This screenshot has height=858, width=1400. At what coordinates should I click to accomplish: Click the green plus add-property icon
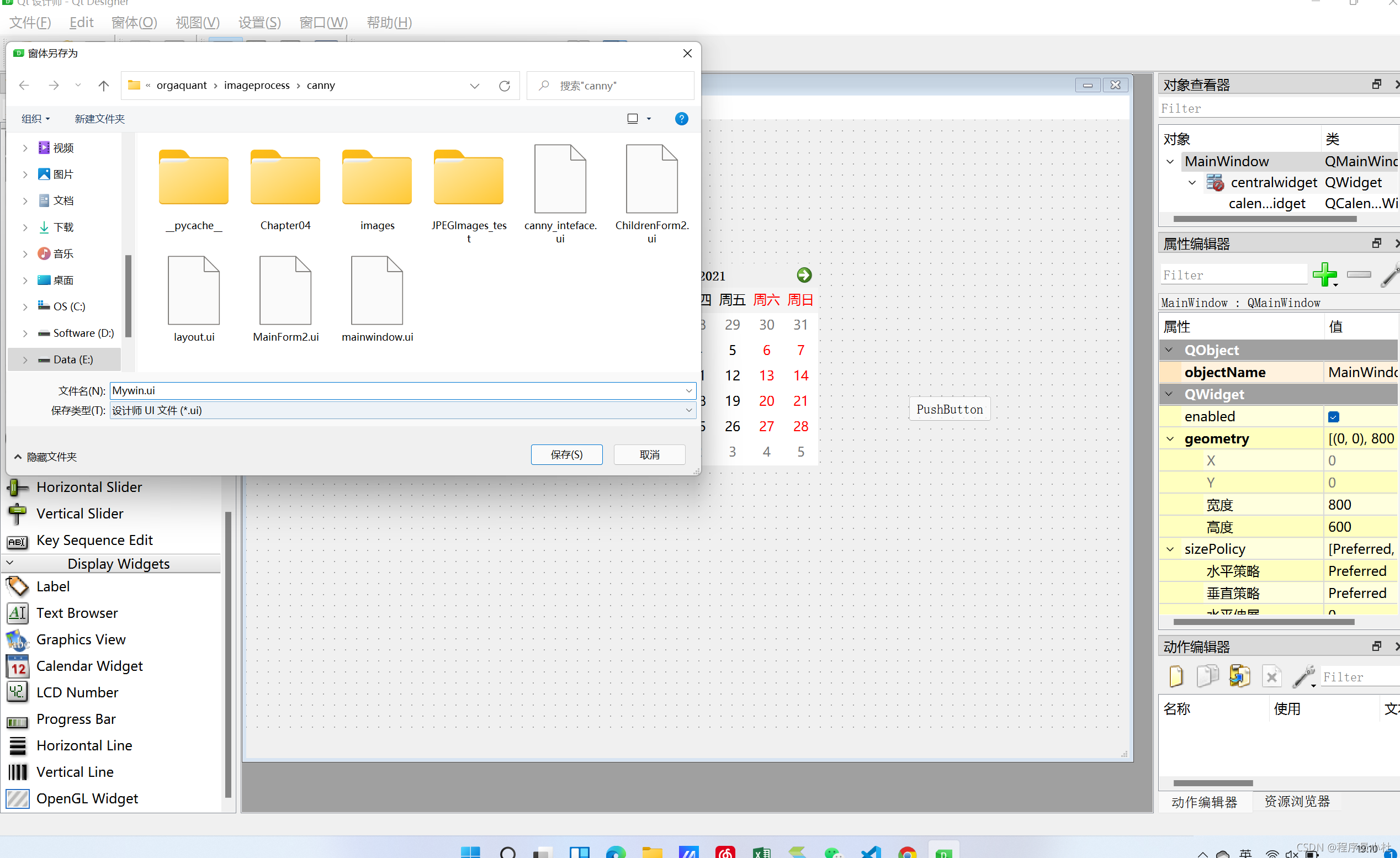click(1324, 274)
